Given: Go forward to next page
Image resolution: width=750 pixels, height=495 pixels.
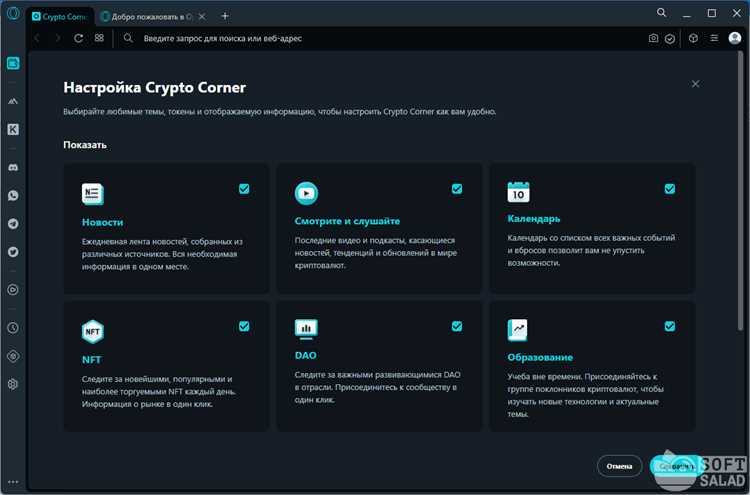Looking at the screenshot, I should point(58,38).
